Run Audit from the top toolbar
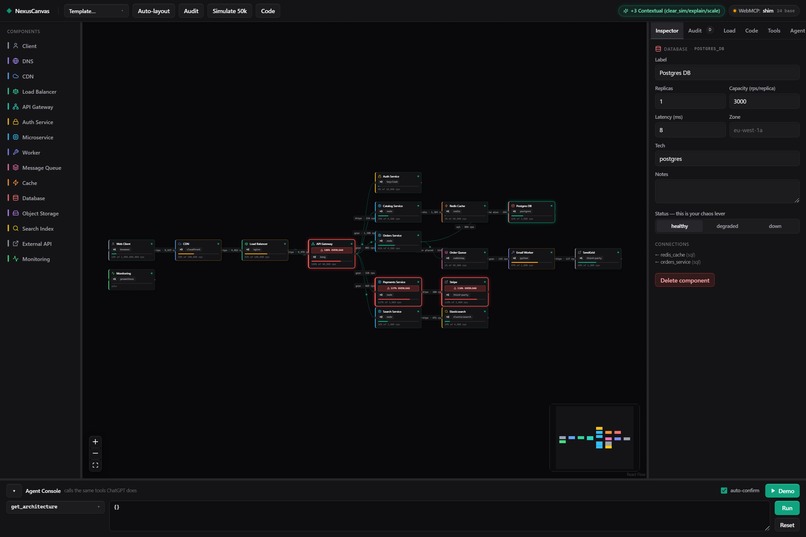Screen dimensions: 806x537 [x=191, y=11]
